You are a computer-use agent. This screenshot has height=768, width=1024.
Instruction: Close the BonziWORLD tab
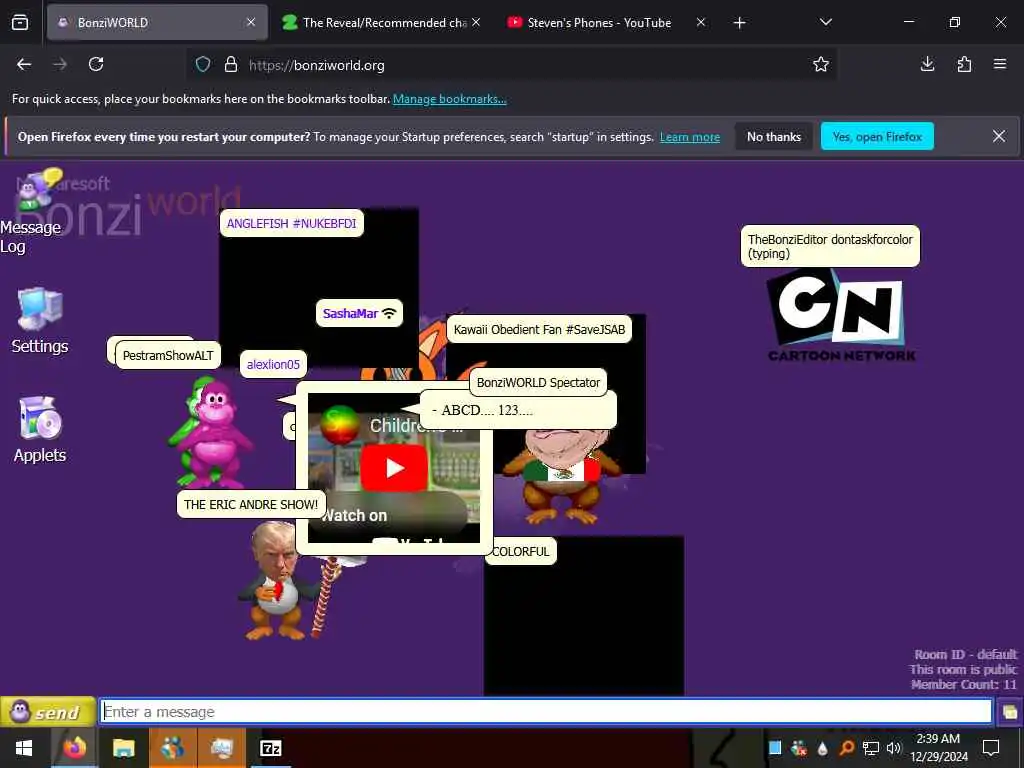point(251,22)
